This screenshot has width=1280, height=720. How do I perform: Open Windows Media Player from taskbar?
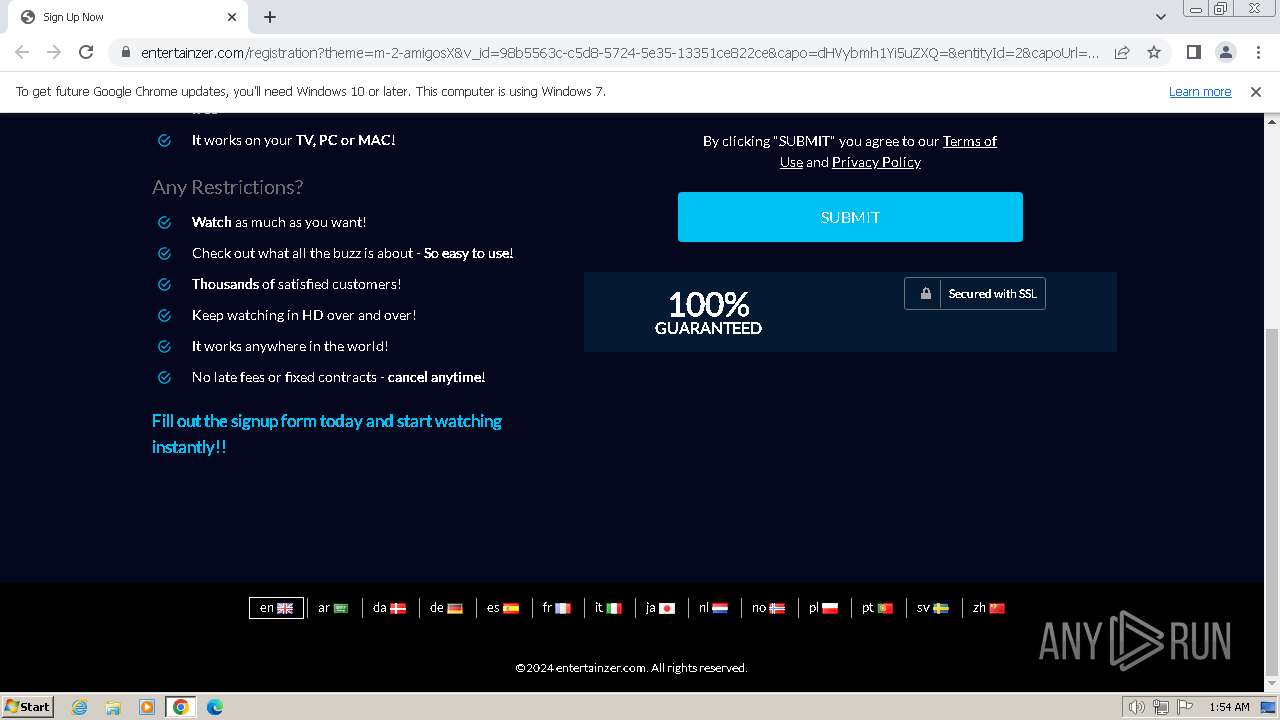[x=147, y=707]
